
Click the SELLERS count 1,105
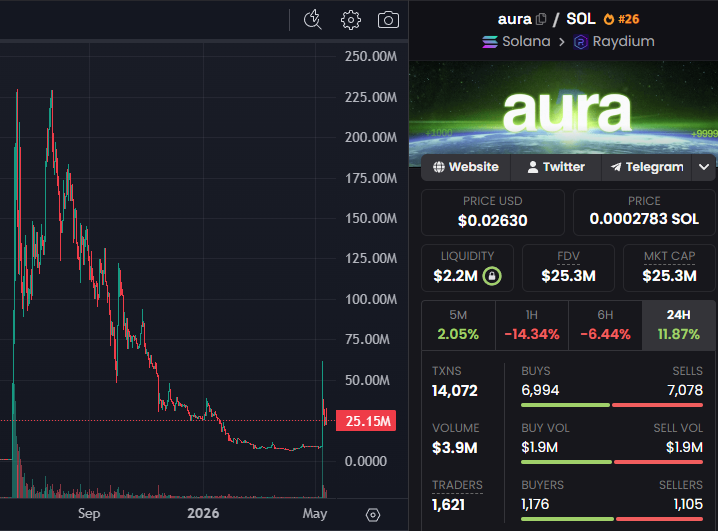(688, 504)
